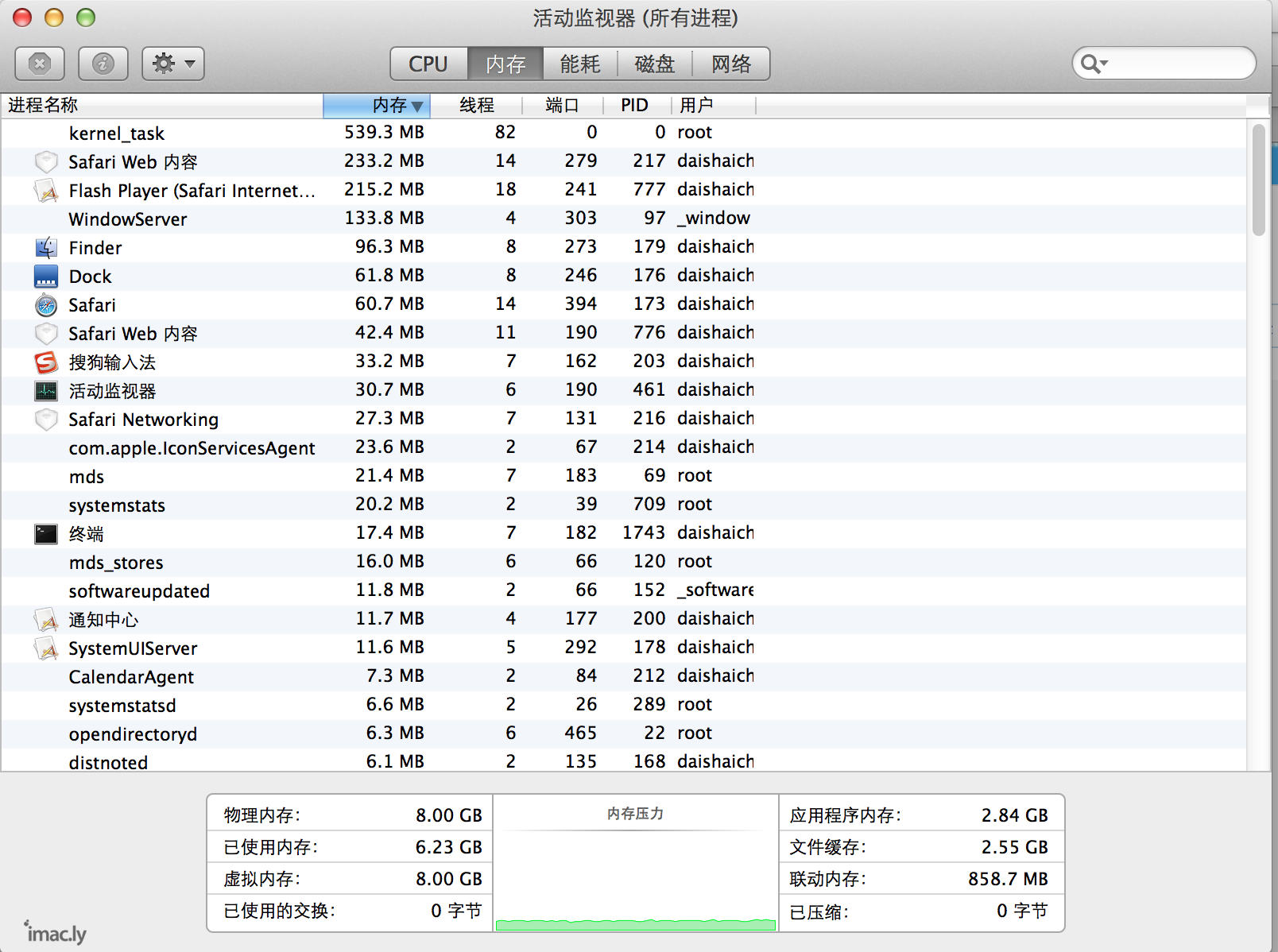Click the Dock process name

pyautogui.click(x=91, y=277)
